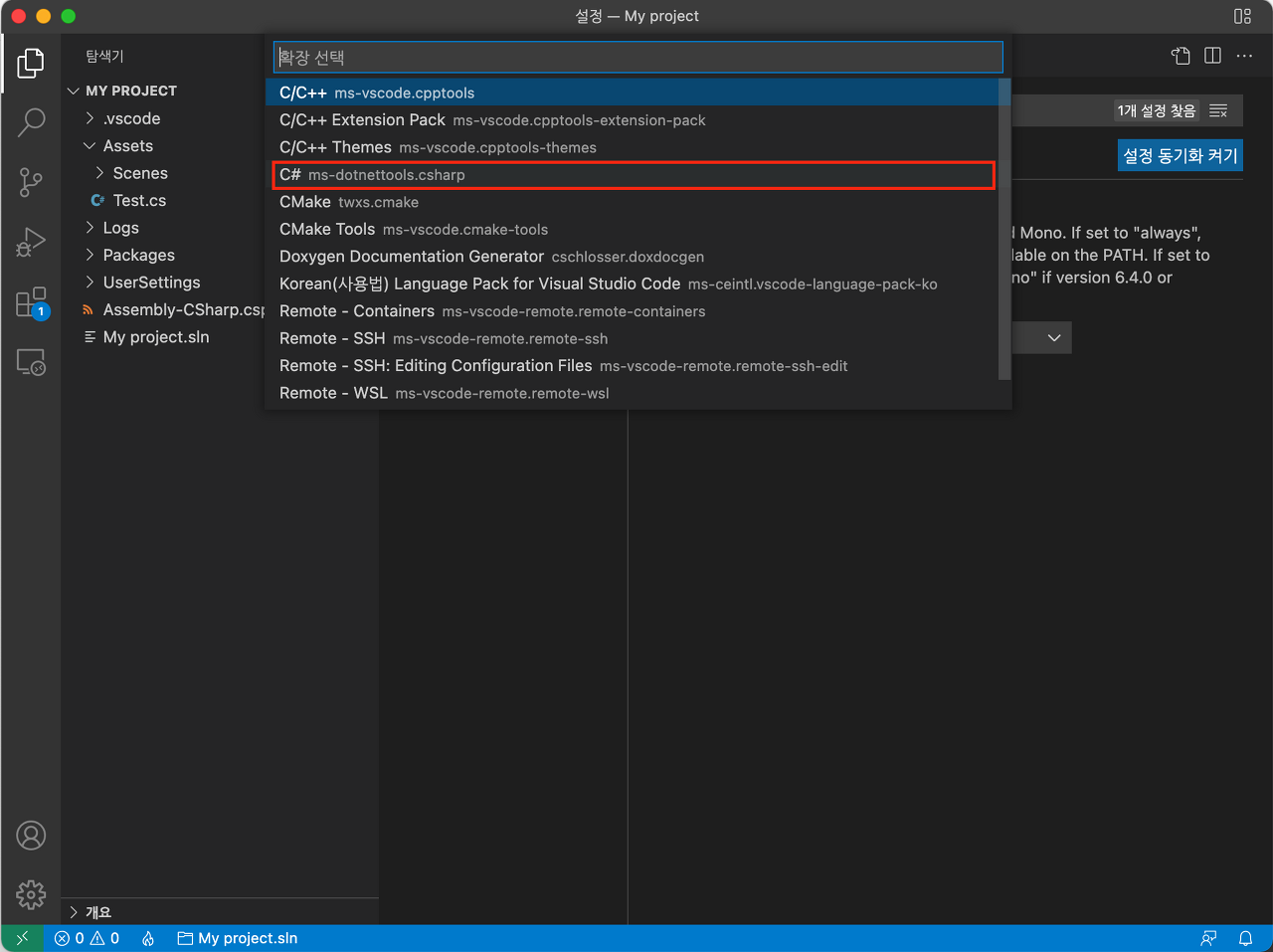The height and width of the screenshot is (952, 1273).
Task: Open the Test.cs file
Action: tap(139, 200)
